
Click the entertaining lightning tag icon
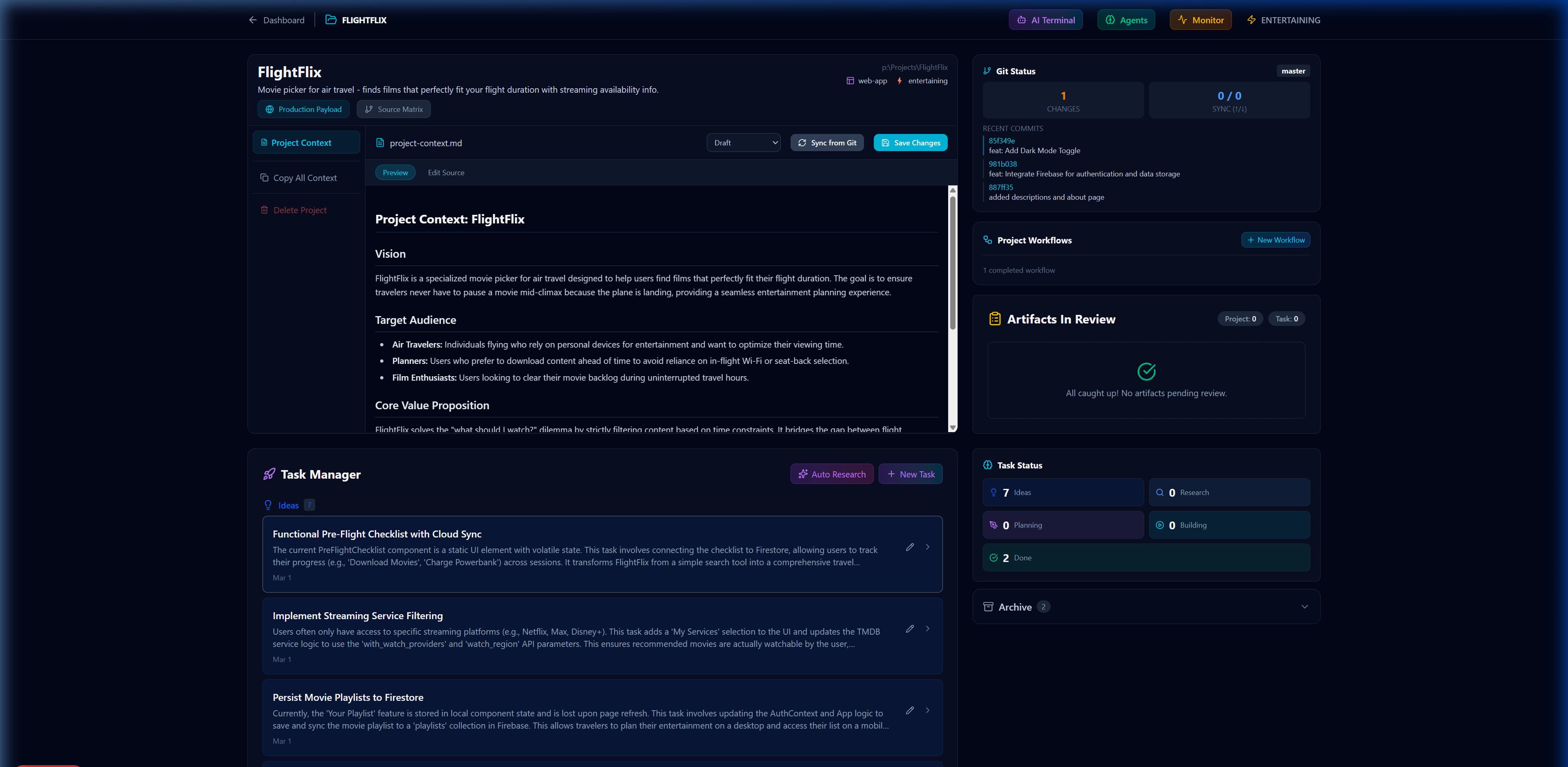[899, 80]
